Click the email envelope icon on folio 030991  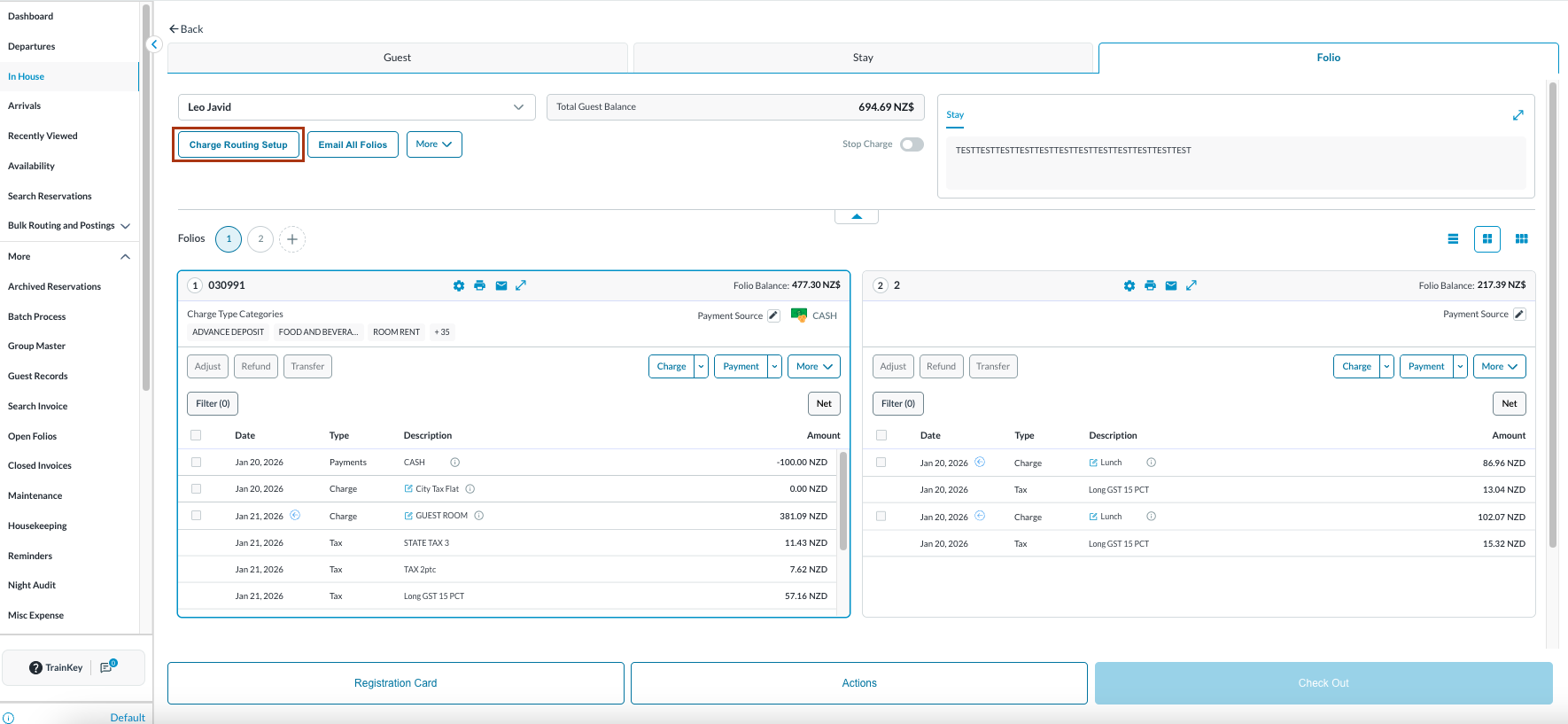coord(501,285)
